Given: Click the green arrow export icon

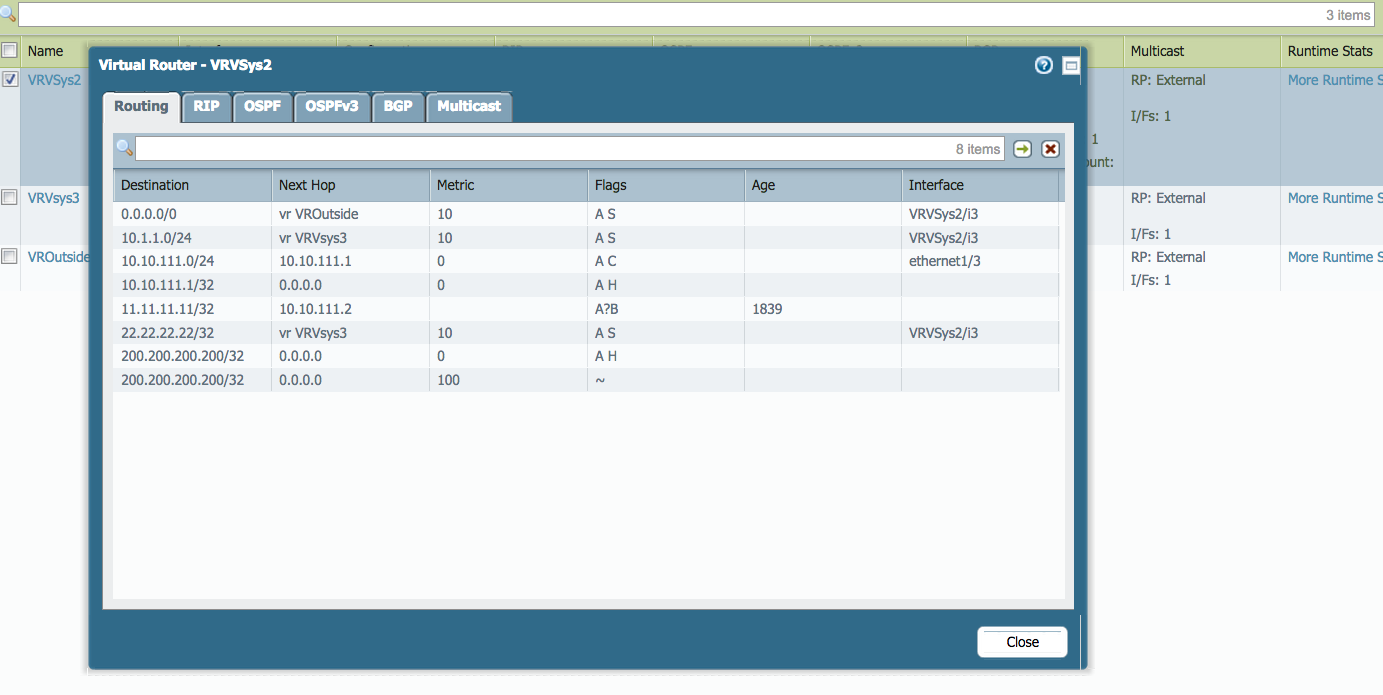Looking at the screenshot, I should [1022, 149].
